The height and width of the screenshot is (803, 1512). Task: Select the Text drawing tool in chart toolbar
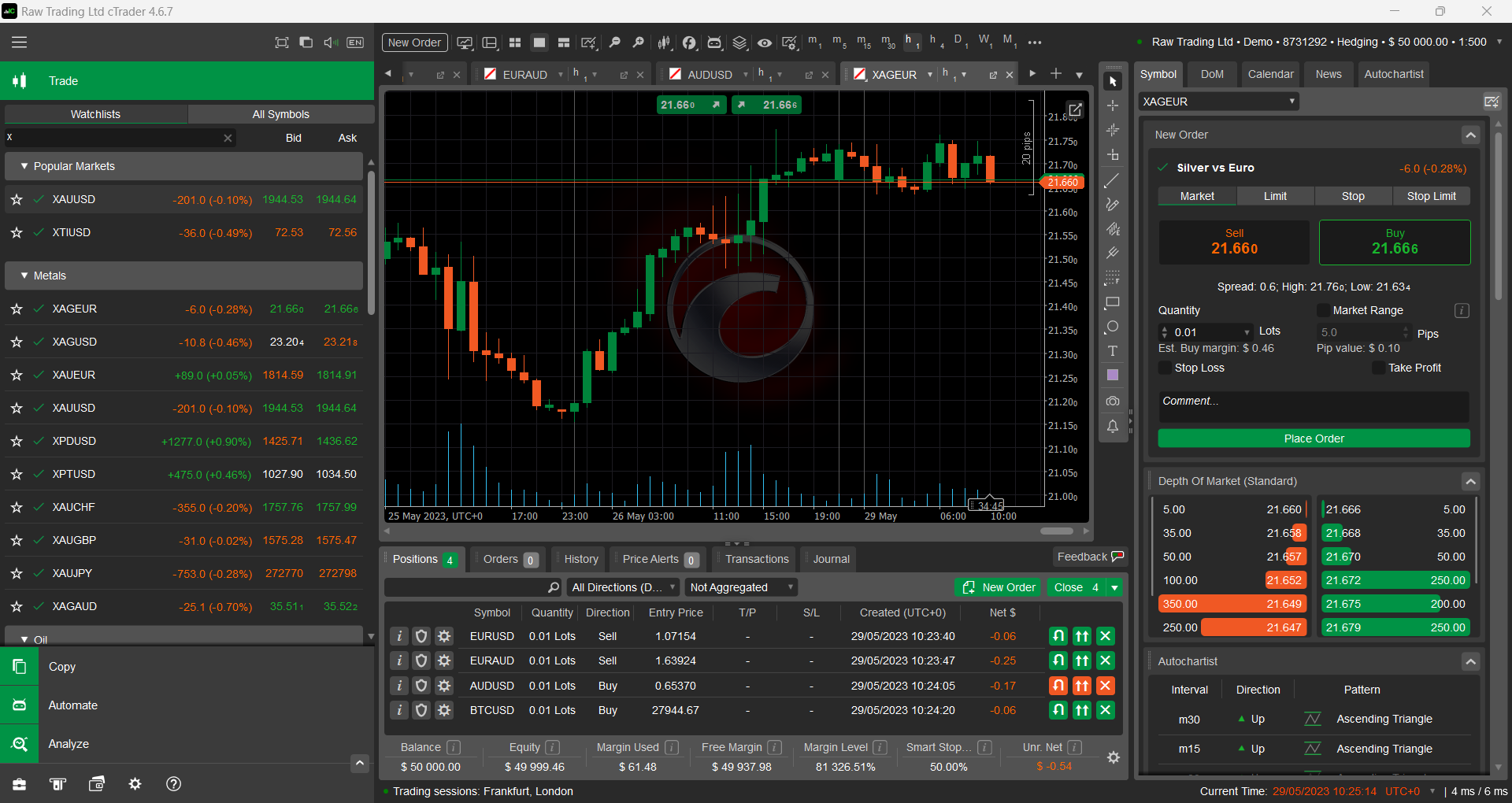[x=1112, y=351]
